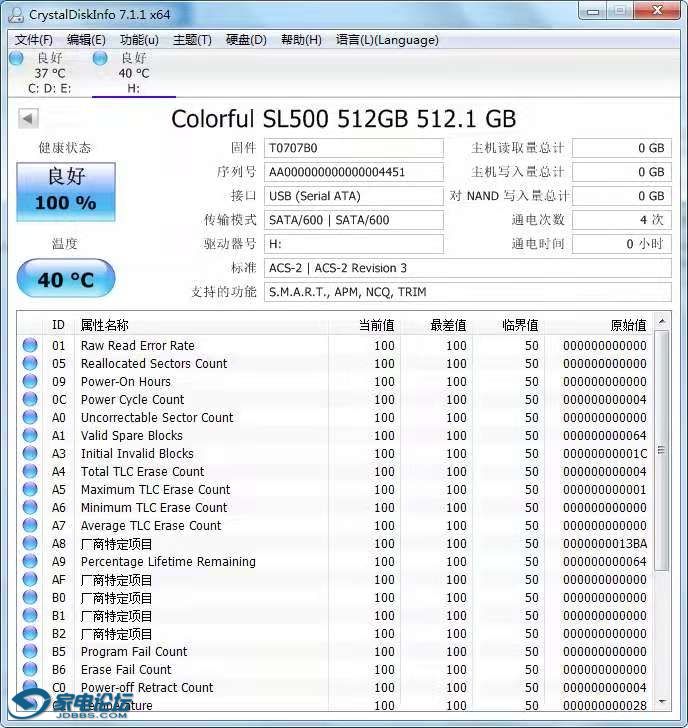
Task: Click status icon for Average TLC Erase Count
Action: (30, 526)
